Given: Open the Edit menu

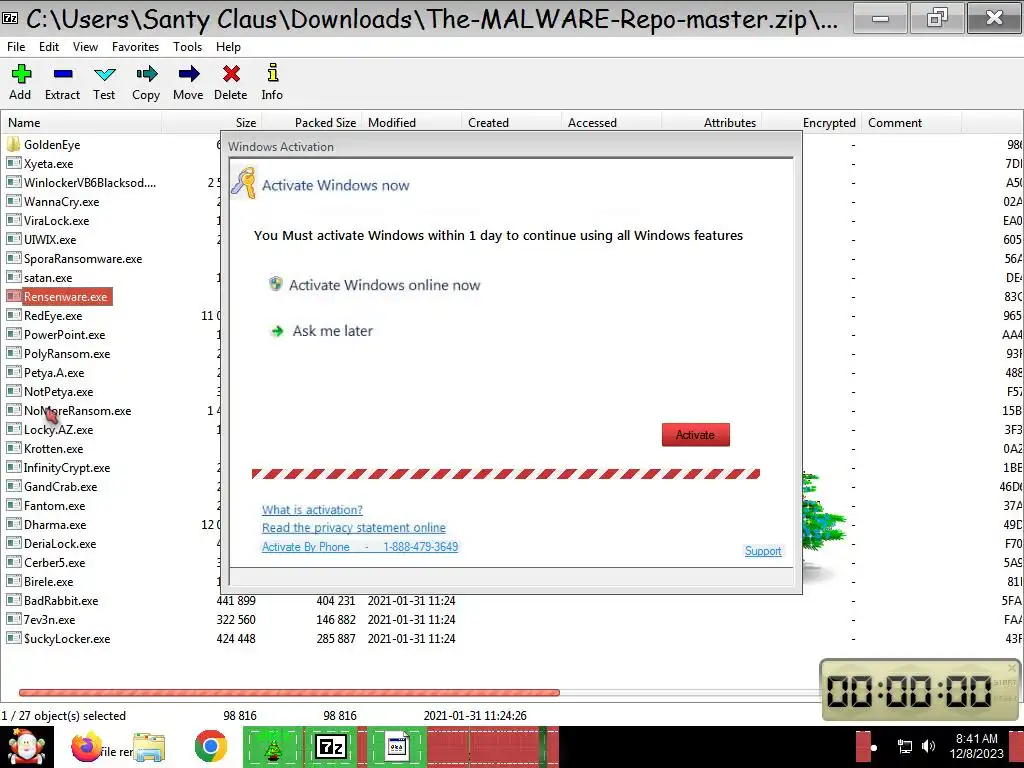Looking at the screenshot, I should (x=49, y=47).
